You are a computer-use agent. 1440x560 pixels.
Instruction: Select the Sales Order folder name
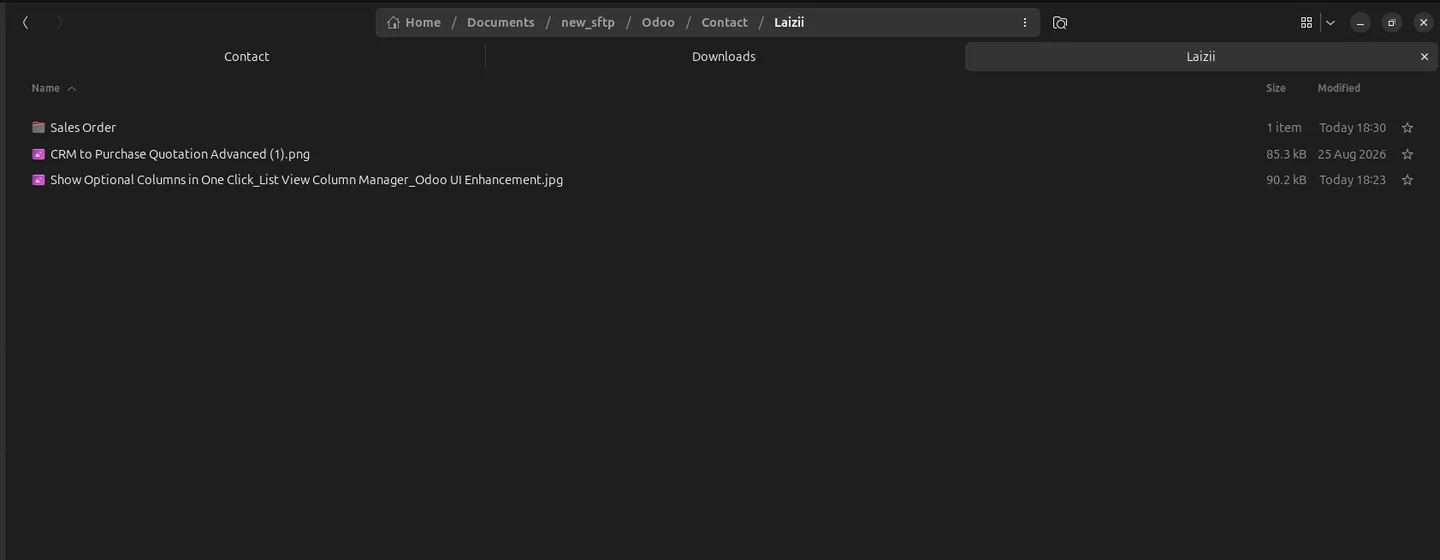click(83, 128)
